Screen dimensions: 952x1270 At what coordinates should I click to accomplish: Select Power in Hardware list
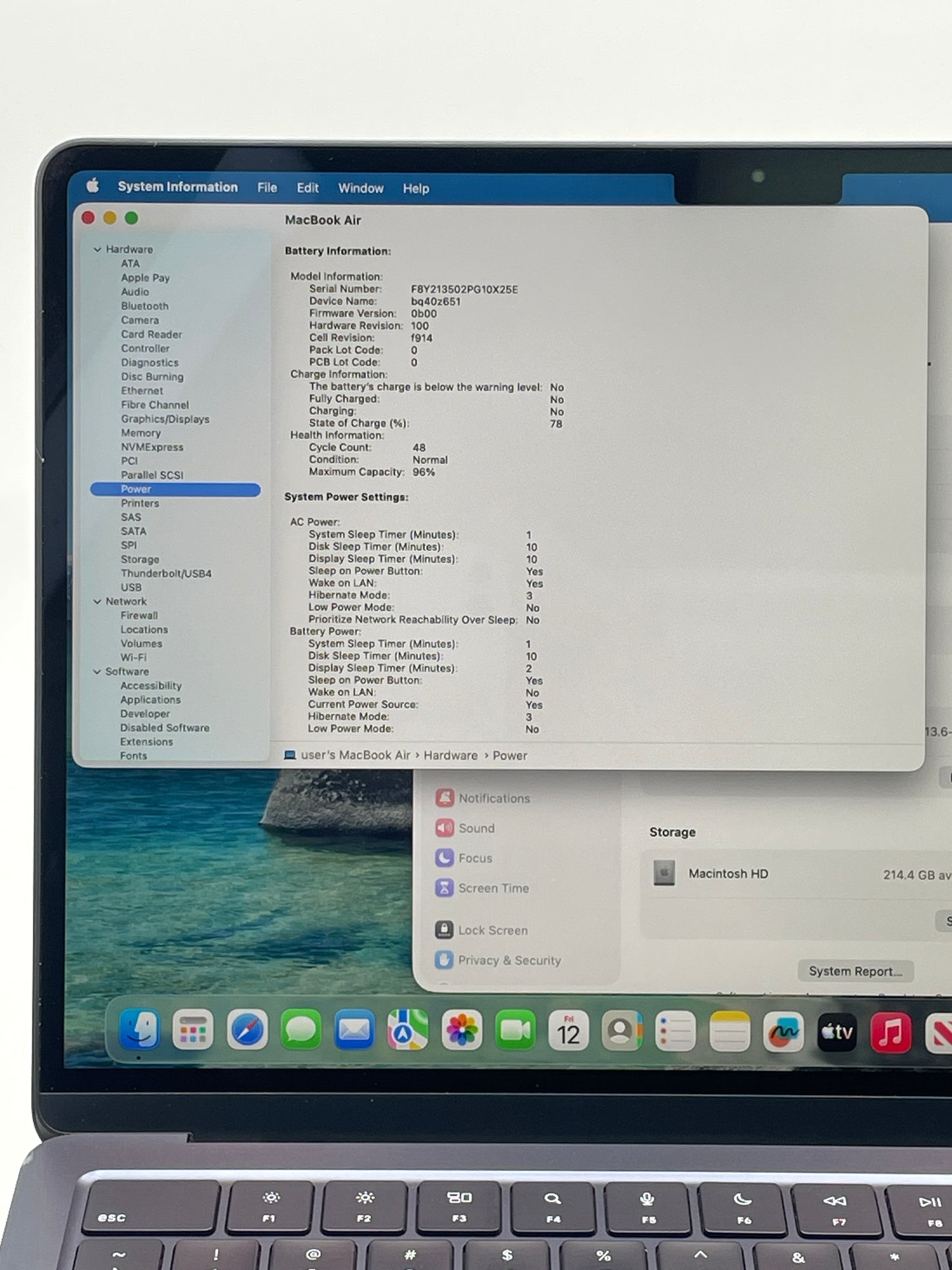175,489
